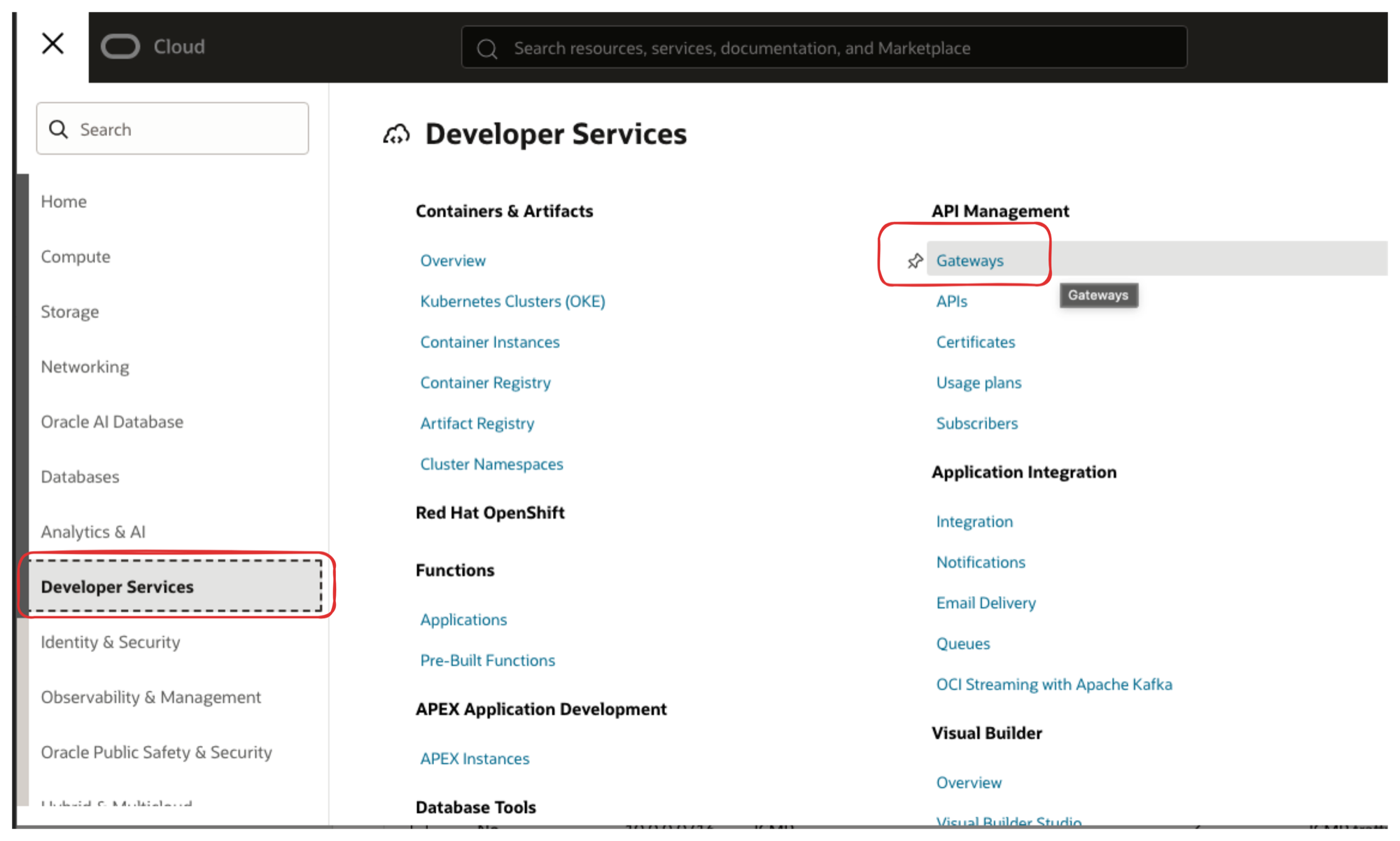Focus the sidebar Search input
The image size is (1400, 841).
172,129
